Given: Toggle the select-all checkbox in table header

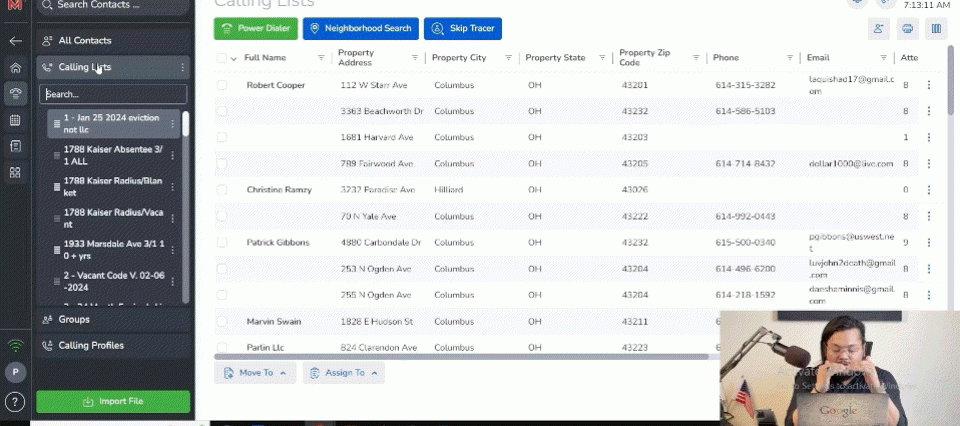Looking at the screenshot, I should coord(222,58).
